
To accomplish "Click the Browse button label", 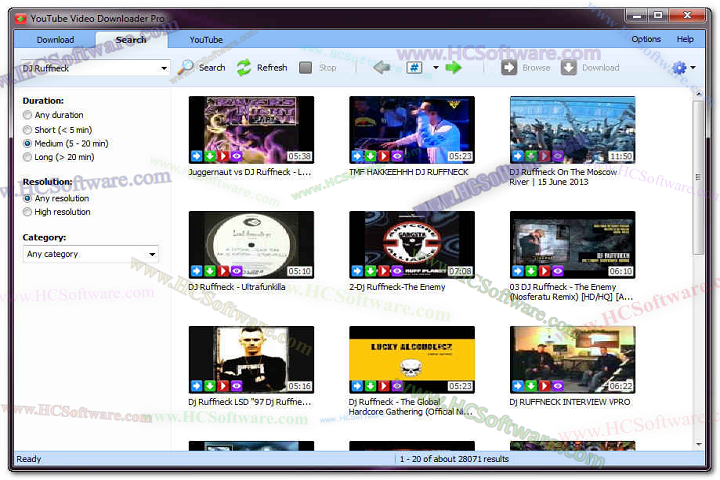I will click(x=536, y=68).
